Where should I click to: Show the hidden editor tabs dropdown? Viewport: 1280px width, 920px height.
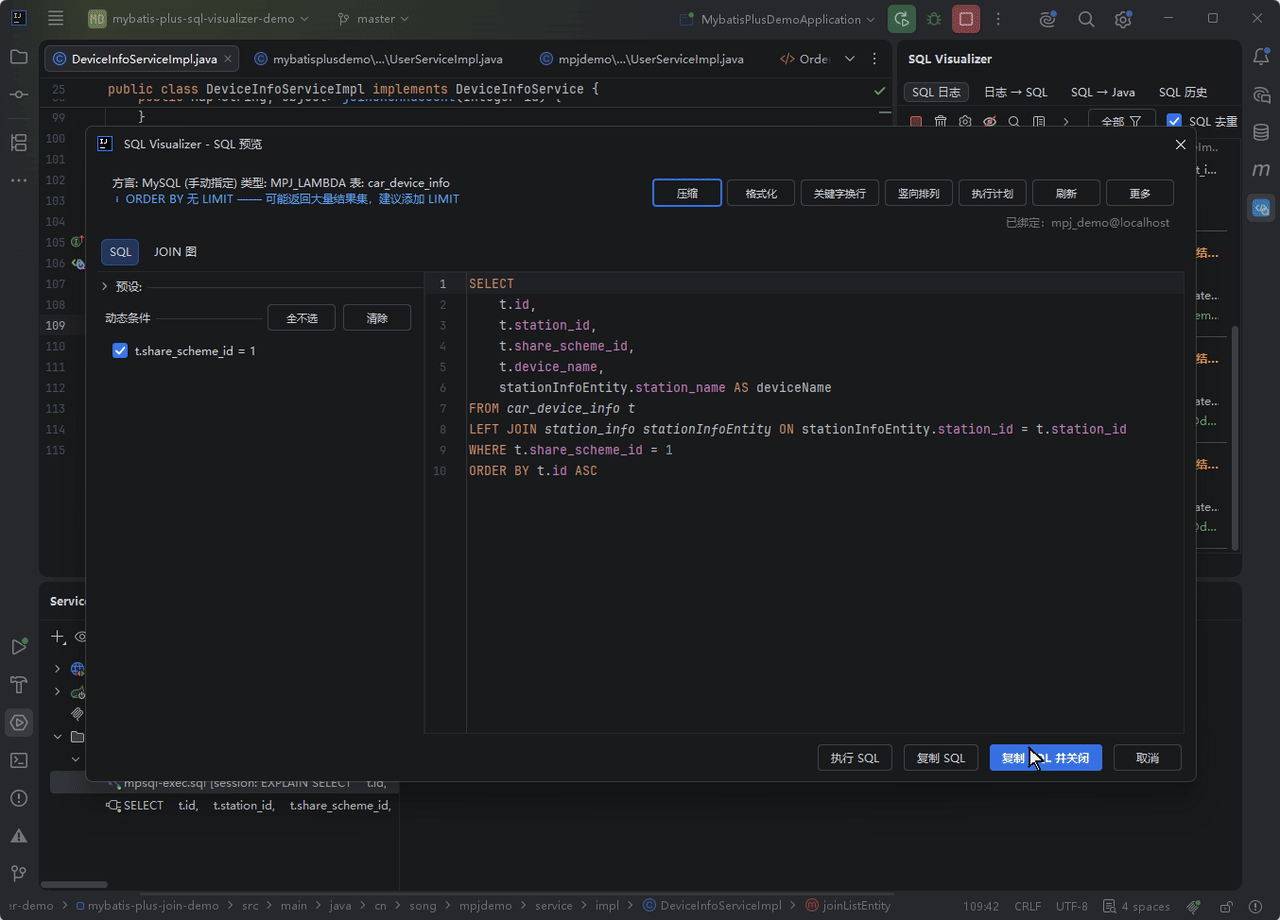[x=850, y=59]
